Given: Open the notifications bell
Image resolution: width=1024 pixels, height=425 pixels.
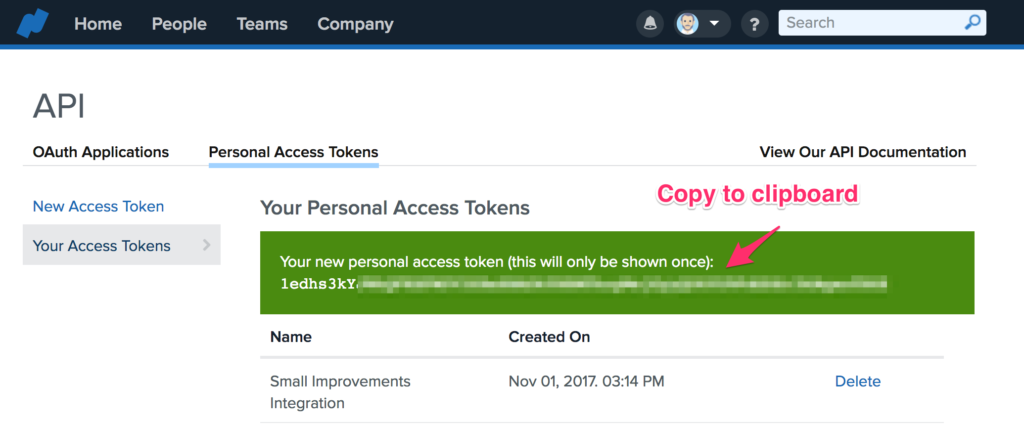Looking at the screenshot, I should 649,23.
